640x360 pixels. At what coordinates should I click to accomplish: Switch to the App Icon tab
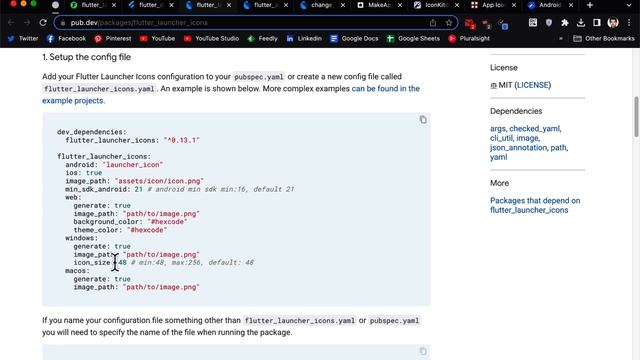click(489, 5)
